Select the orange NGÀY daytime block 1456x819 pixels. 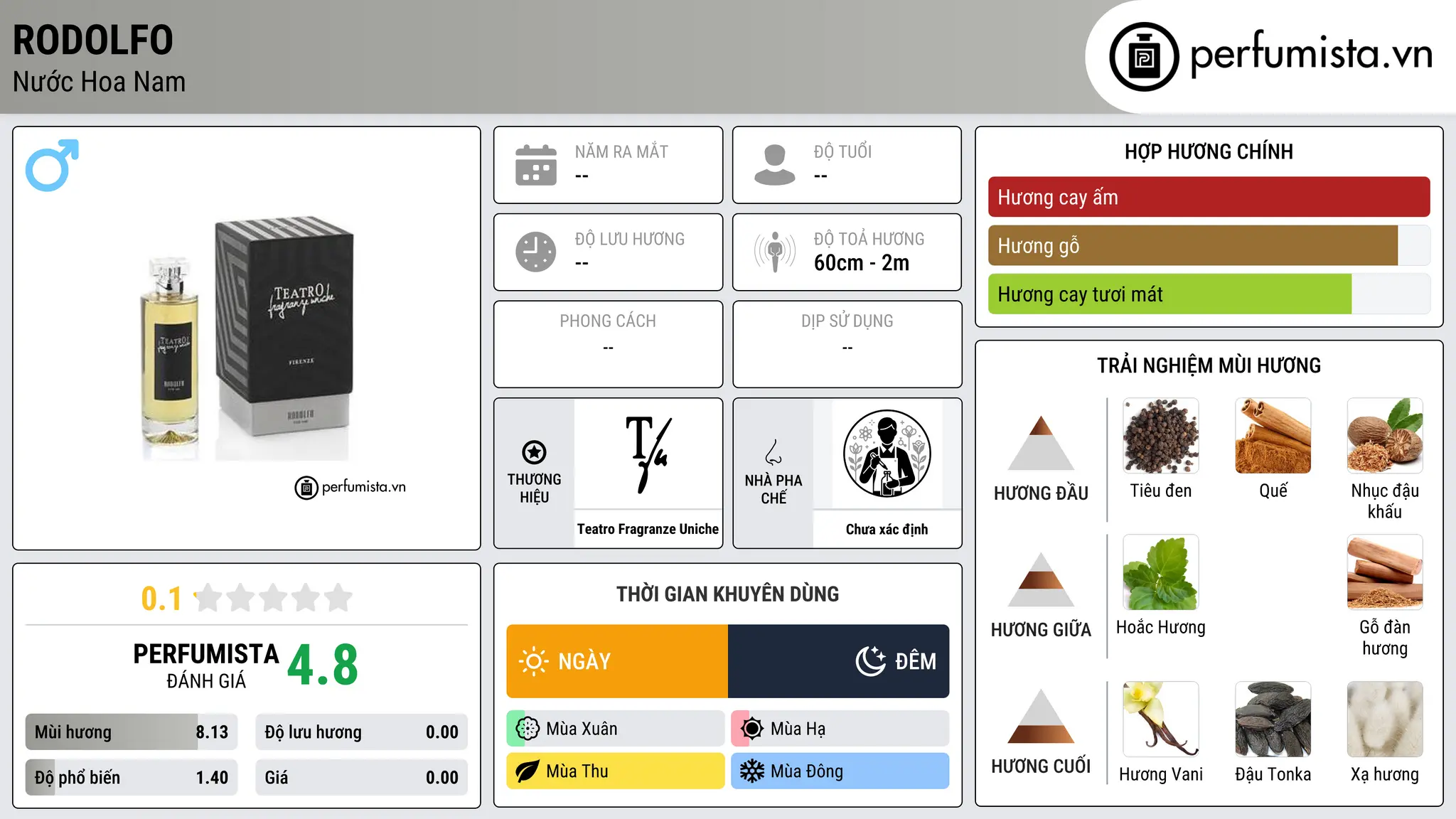(617, 661)
